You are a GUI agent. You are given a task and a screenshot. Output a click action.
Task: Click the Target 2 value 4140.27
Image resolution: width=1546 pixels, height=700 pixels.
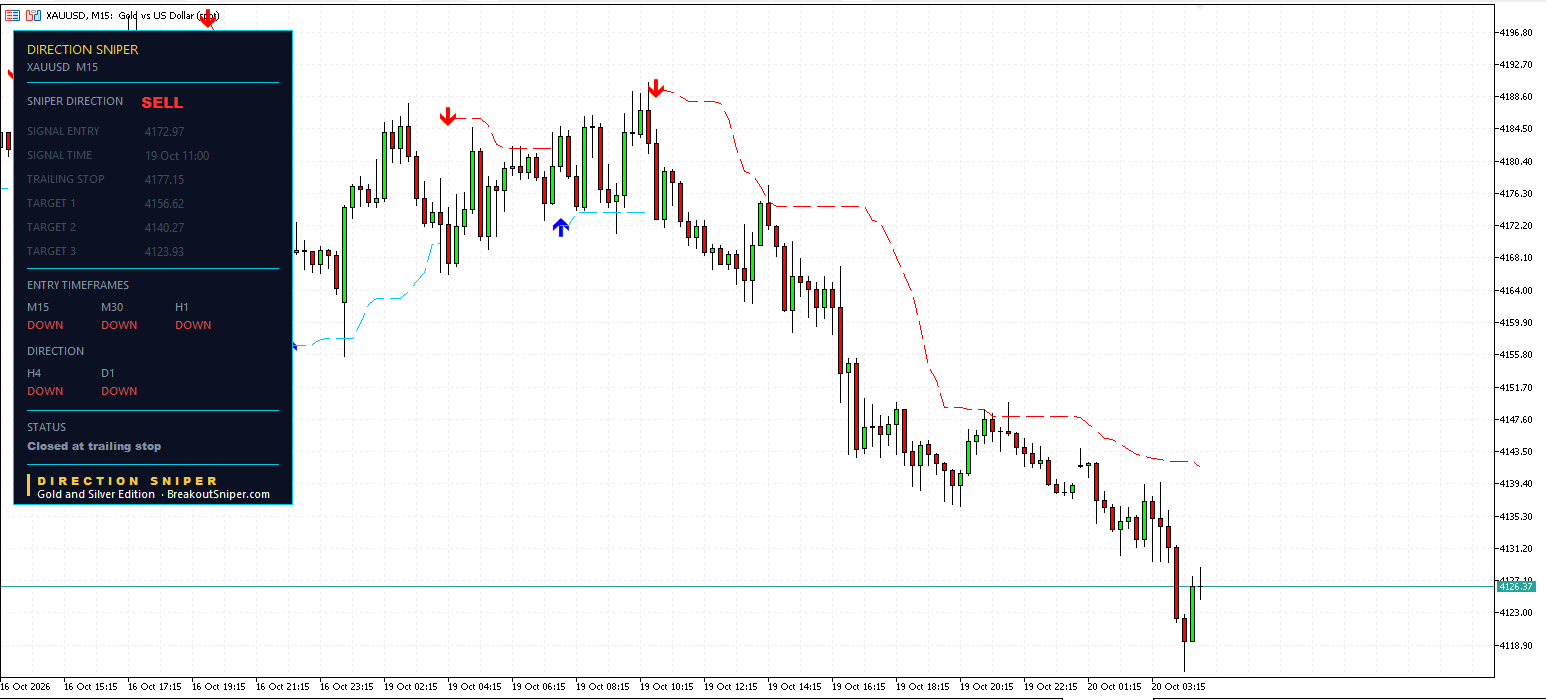pyautogui.click(x=165, y=227)
